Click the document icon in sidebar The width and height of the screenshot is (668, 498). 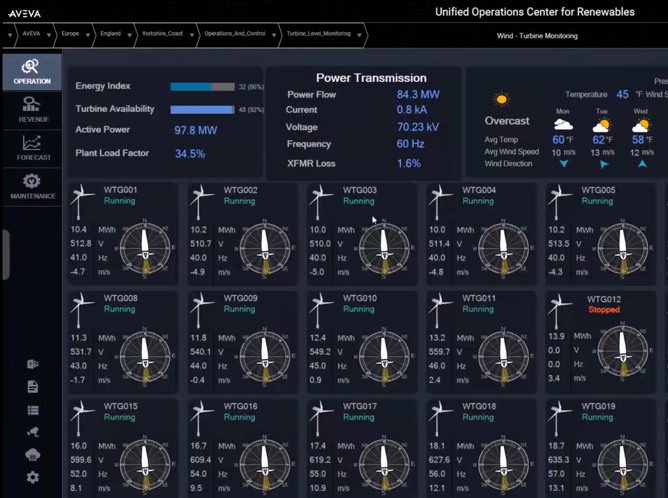pyautogui.click(x=32, y=387)
